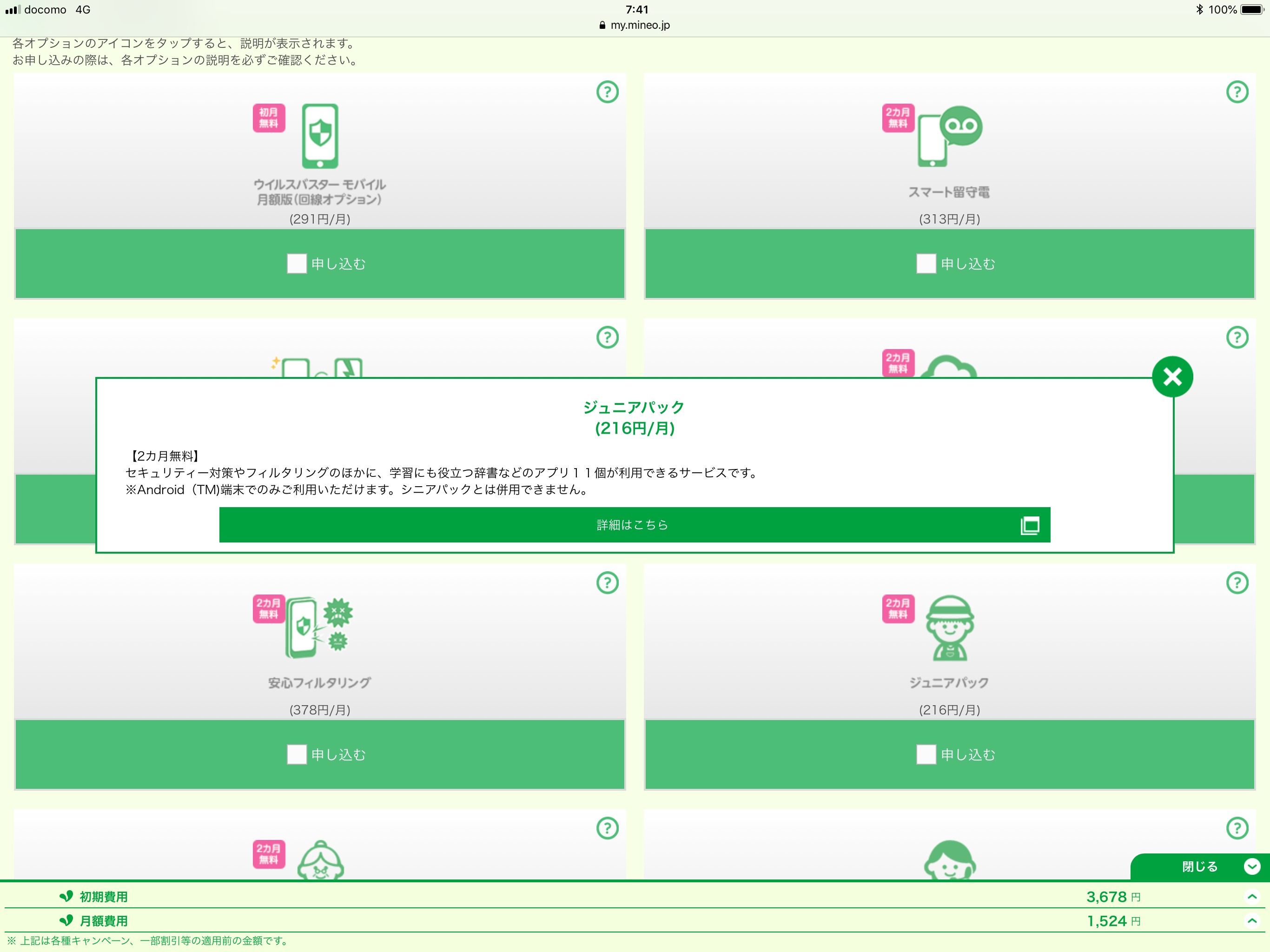Tap the 安心フィルタリング filtering icon

319,627
